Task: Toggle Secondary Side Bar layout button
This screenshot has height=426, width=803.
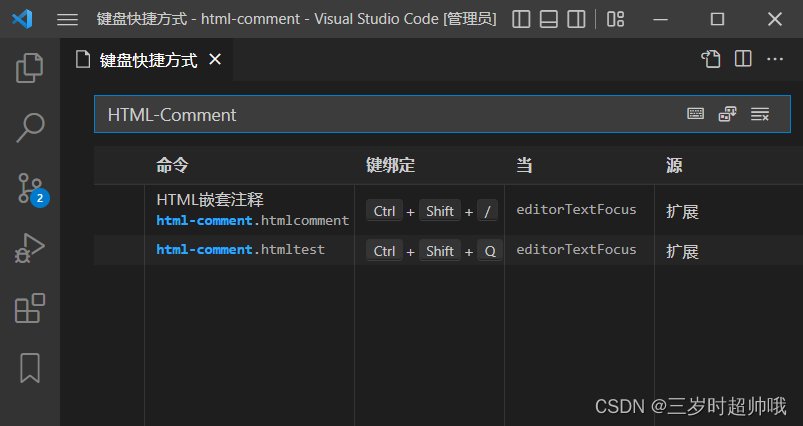Action: tap(576, 19)
